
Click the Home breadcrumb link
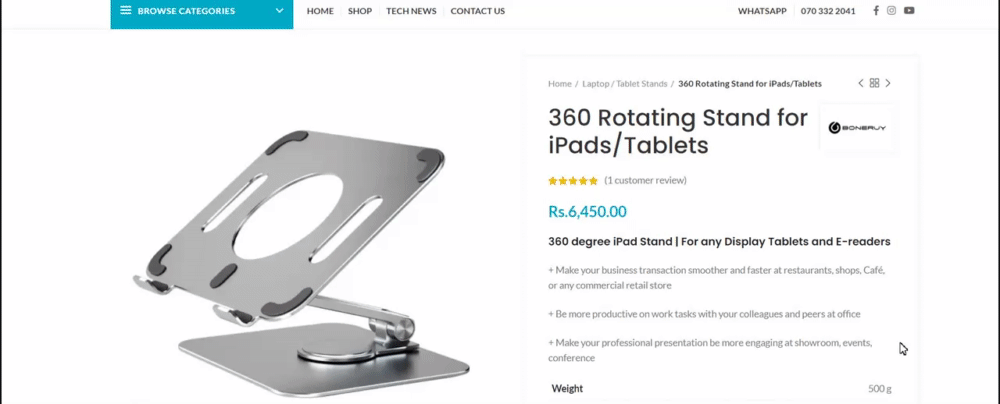click(560, 84)
